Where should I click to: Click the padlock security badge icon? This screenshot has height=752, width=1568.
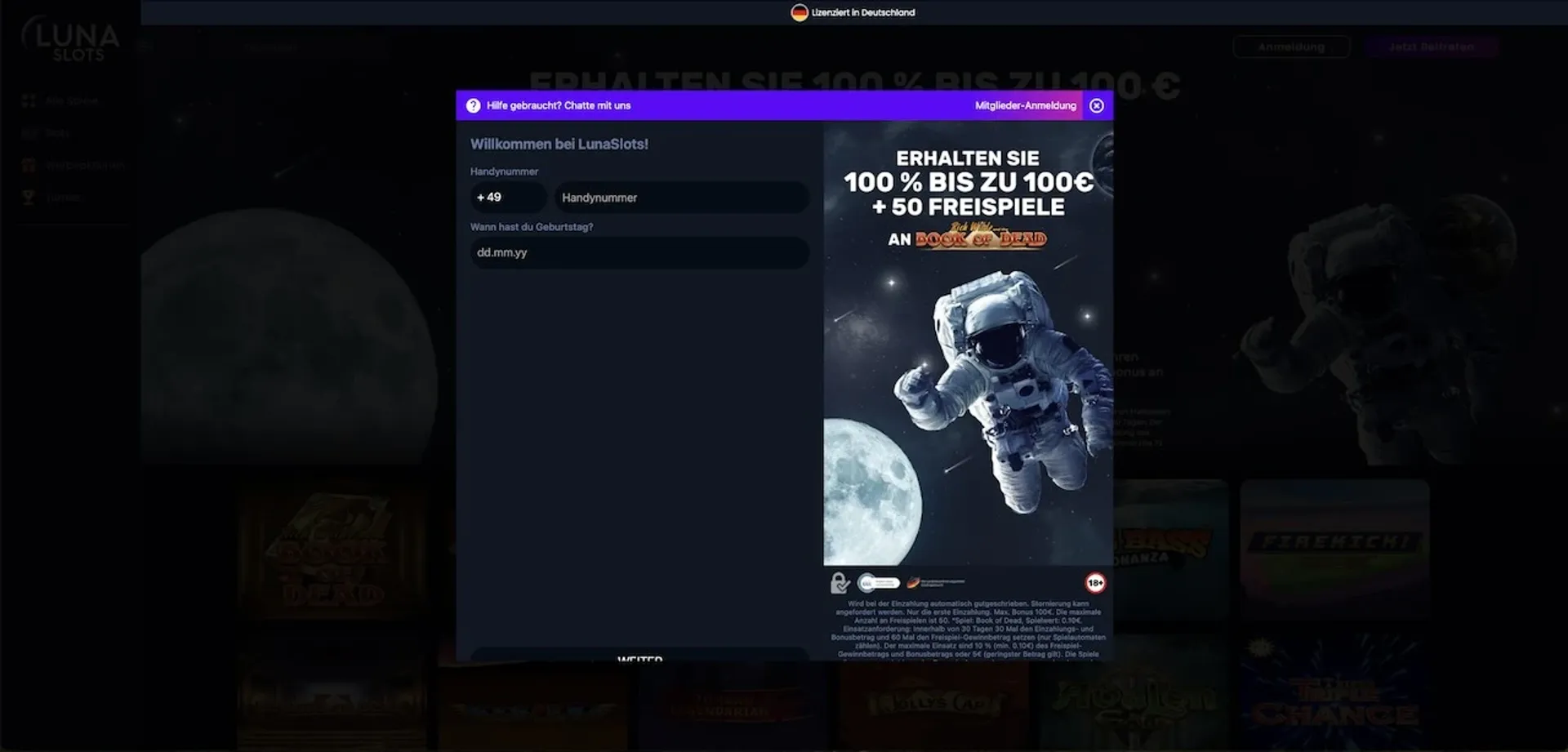[x=840, y=583]
